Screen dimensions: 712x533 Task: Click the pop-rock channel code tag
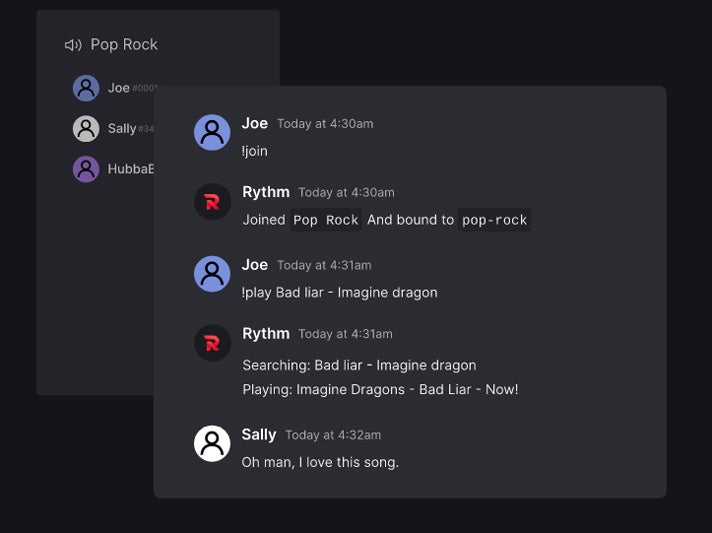point(494,220)
